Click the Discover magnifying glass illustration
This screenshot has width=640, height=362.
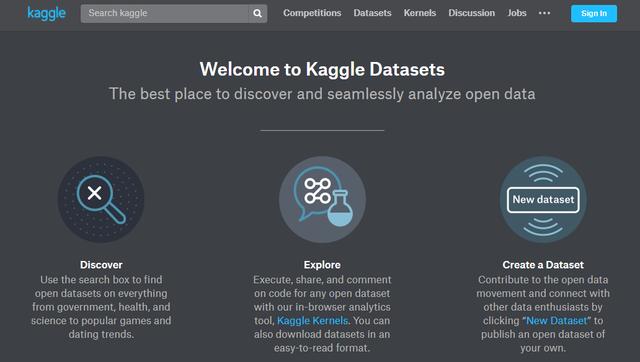tap(101, 200)
